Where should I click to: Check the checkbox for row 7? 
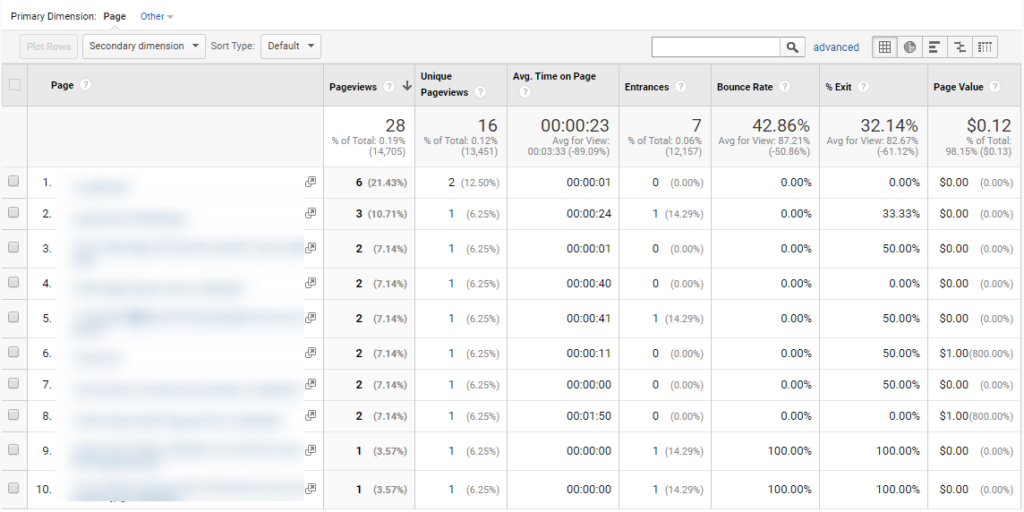14,383
